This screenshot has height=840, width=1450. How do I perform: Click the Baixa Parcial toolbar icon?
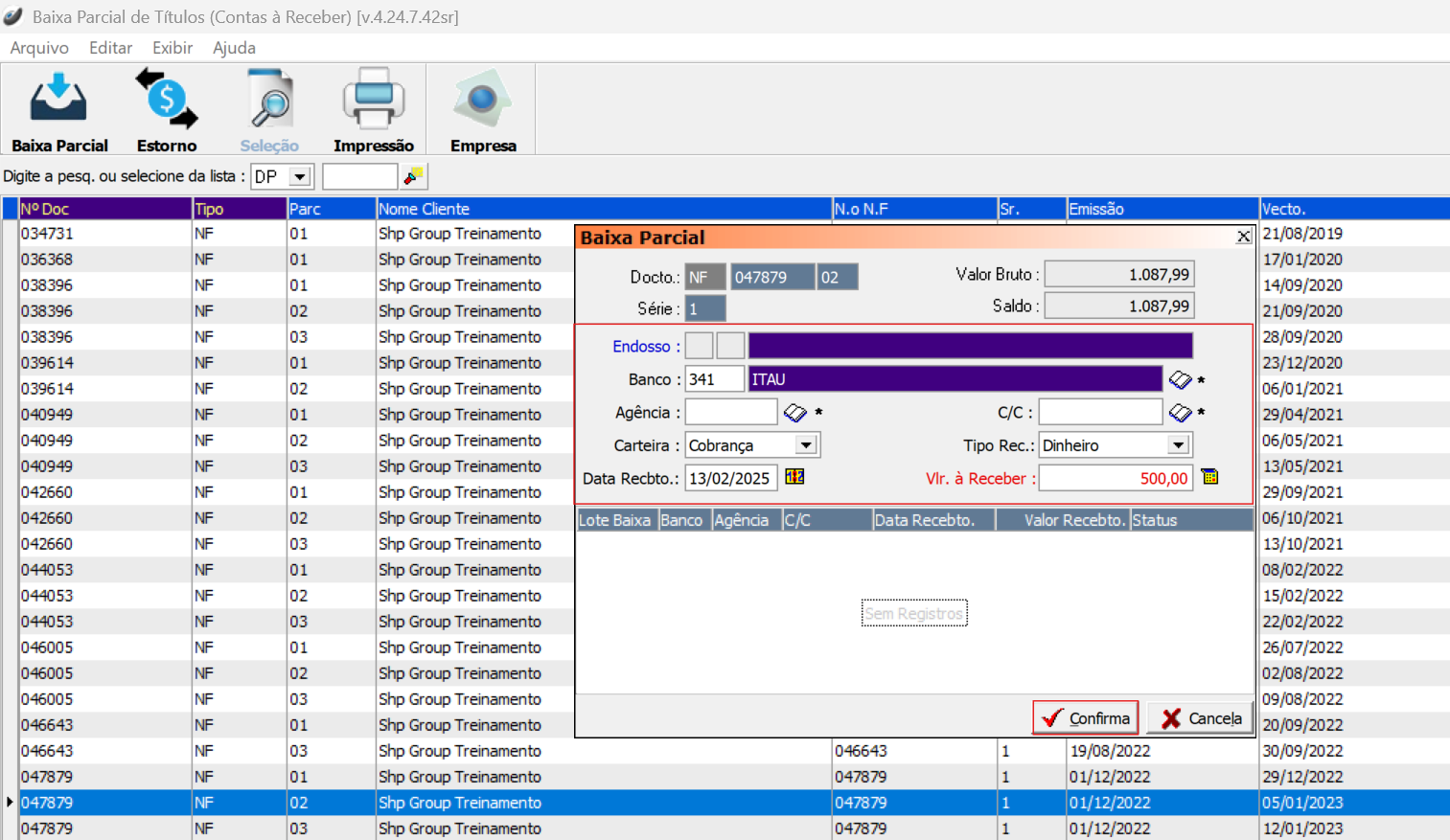click(59, 110)
